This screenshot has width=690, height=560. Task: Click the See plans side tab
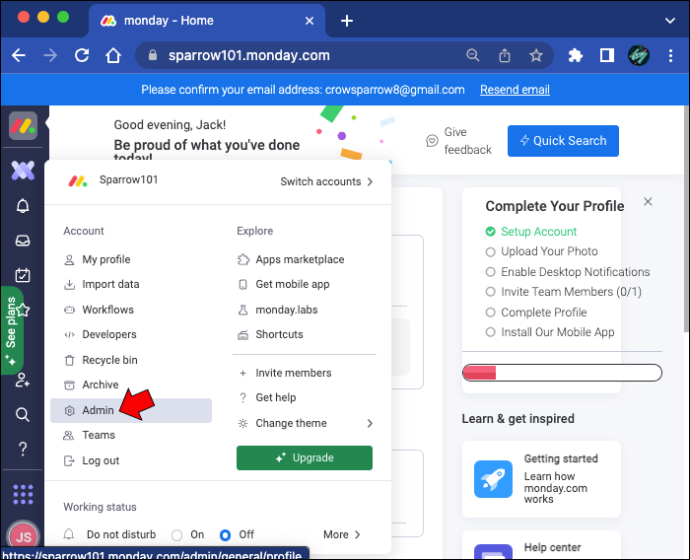(12, 331)
